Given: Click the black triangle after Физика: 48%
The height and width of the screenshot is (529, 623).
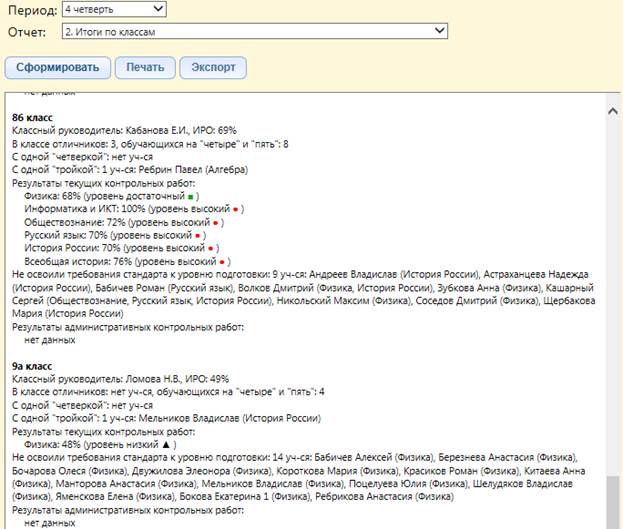Looking at the screenshot, I should (166, 444).
